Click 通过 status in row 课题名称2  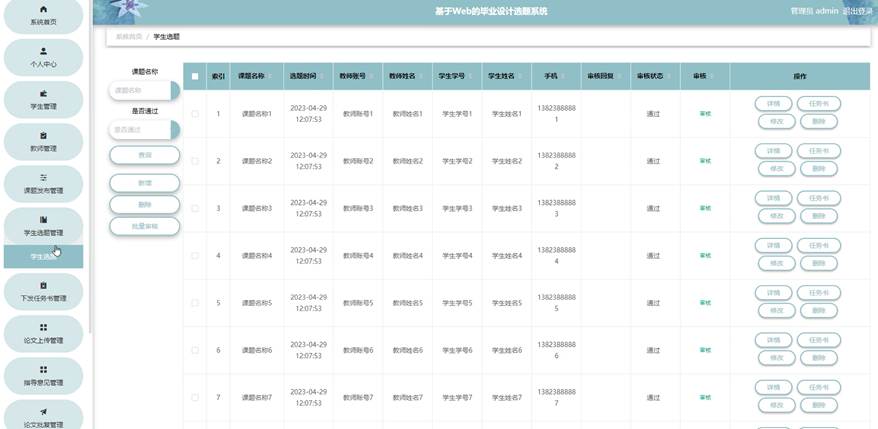coord(653,161)
